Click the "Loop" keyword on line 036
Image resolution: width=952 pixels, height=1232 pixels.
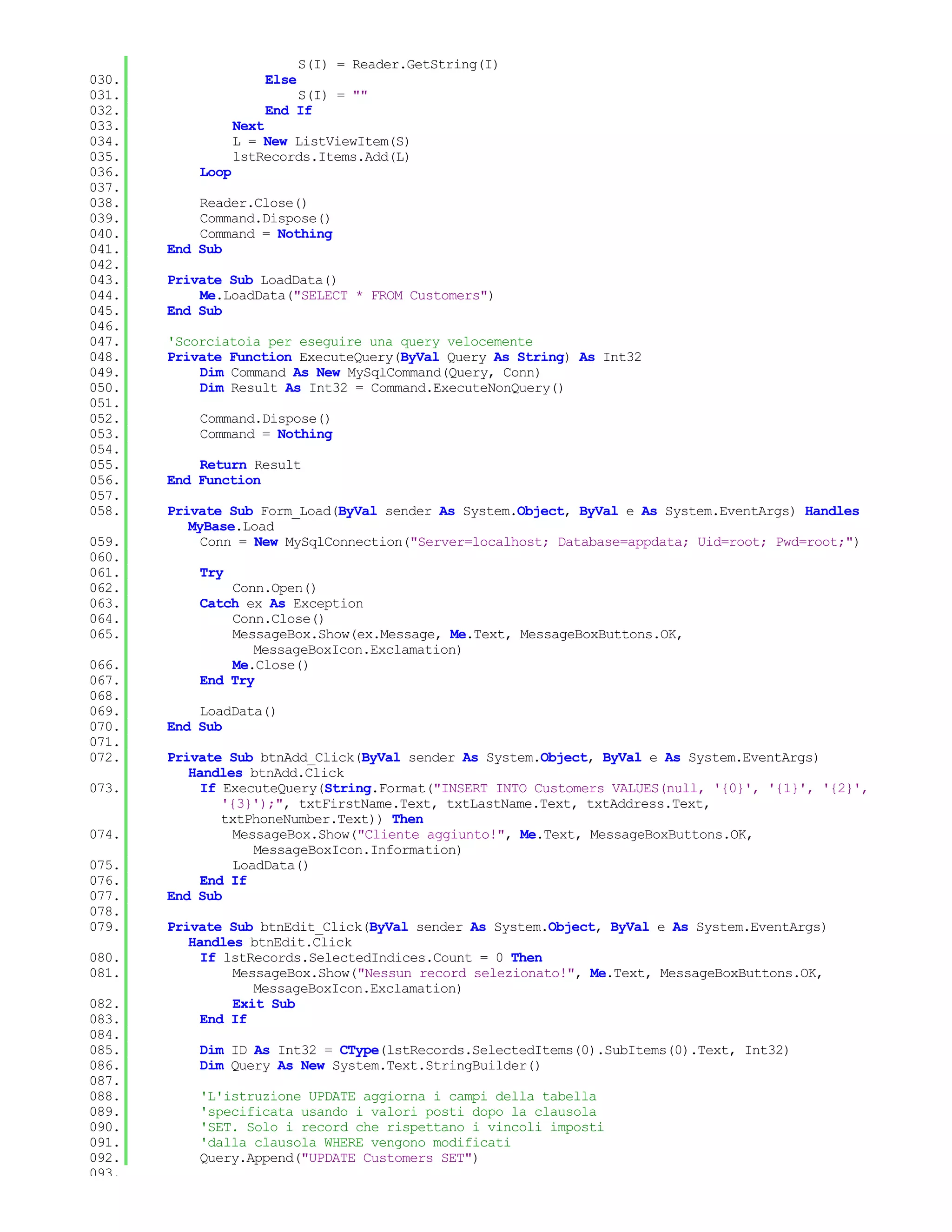(215, 172)
